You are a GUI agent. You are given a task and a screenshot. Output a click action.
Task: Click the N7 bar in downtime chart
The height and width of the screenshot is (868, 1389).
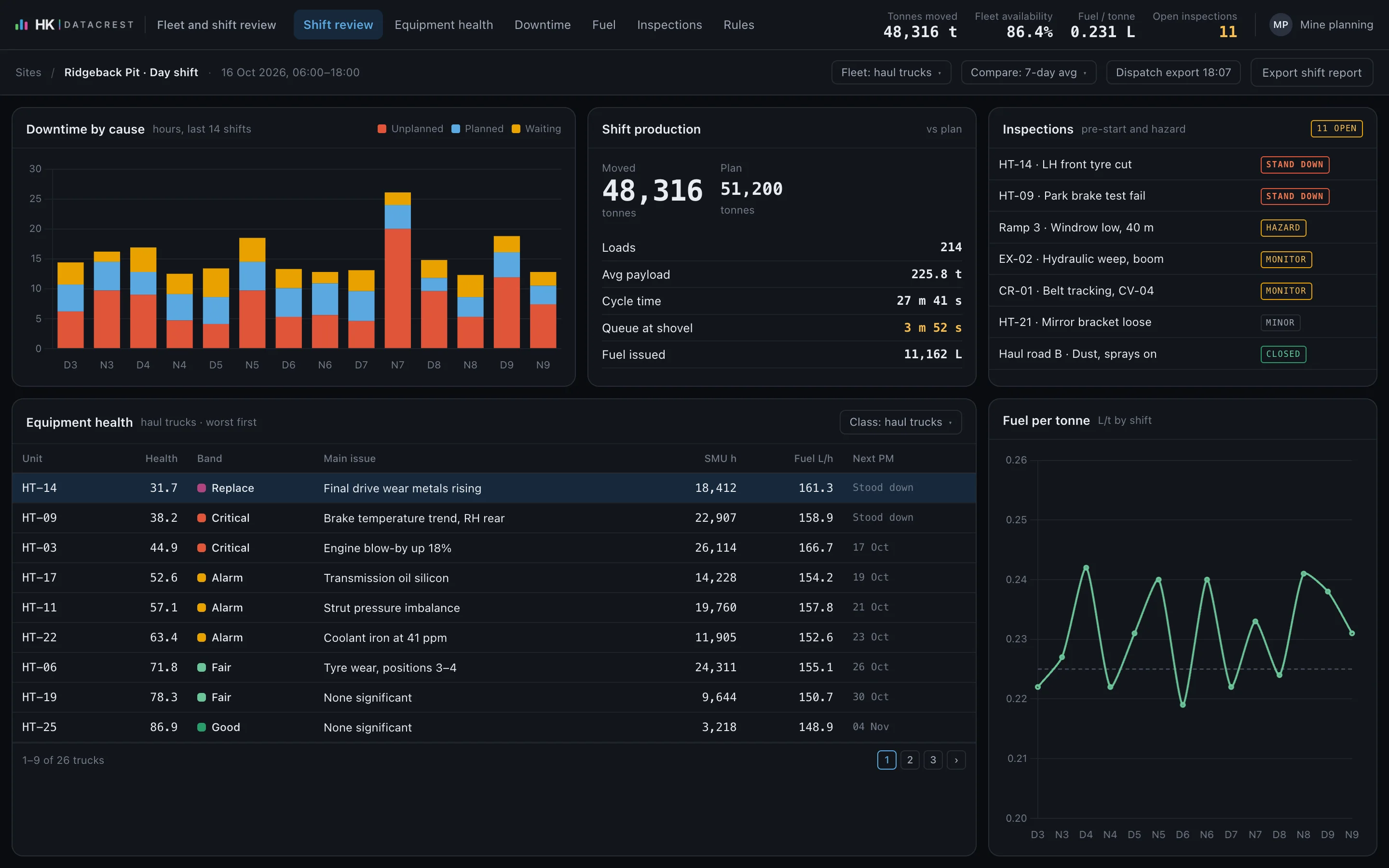point(398,271)
